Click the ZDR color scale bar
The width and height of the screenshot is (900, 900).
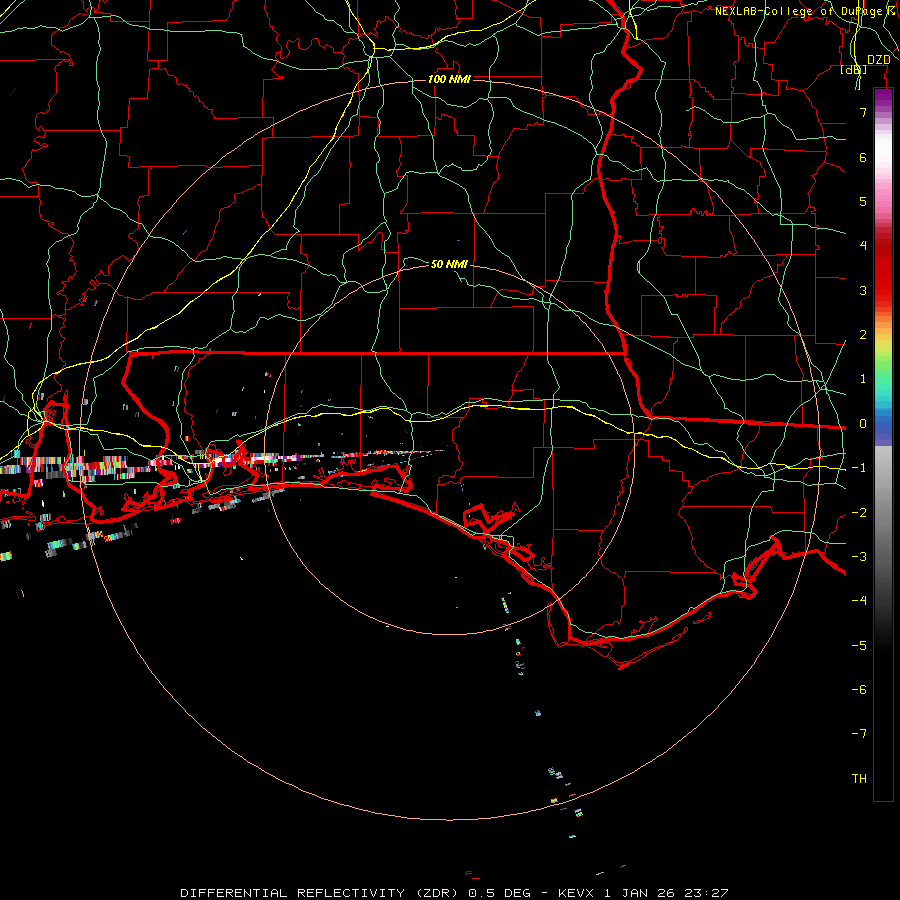[x=883, y=444]
